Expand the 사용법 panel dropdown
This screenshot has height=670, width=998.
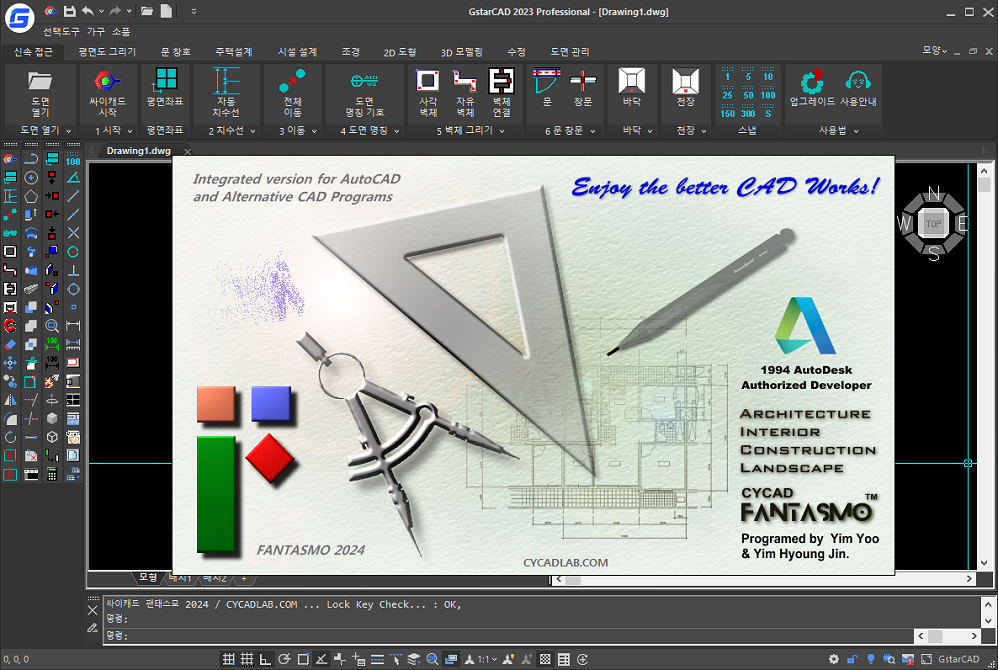point(856,131)
